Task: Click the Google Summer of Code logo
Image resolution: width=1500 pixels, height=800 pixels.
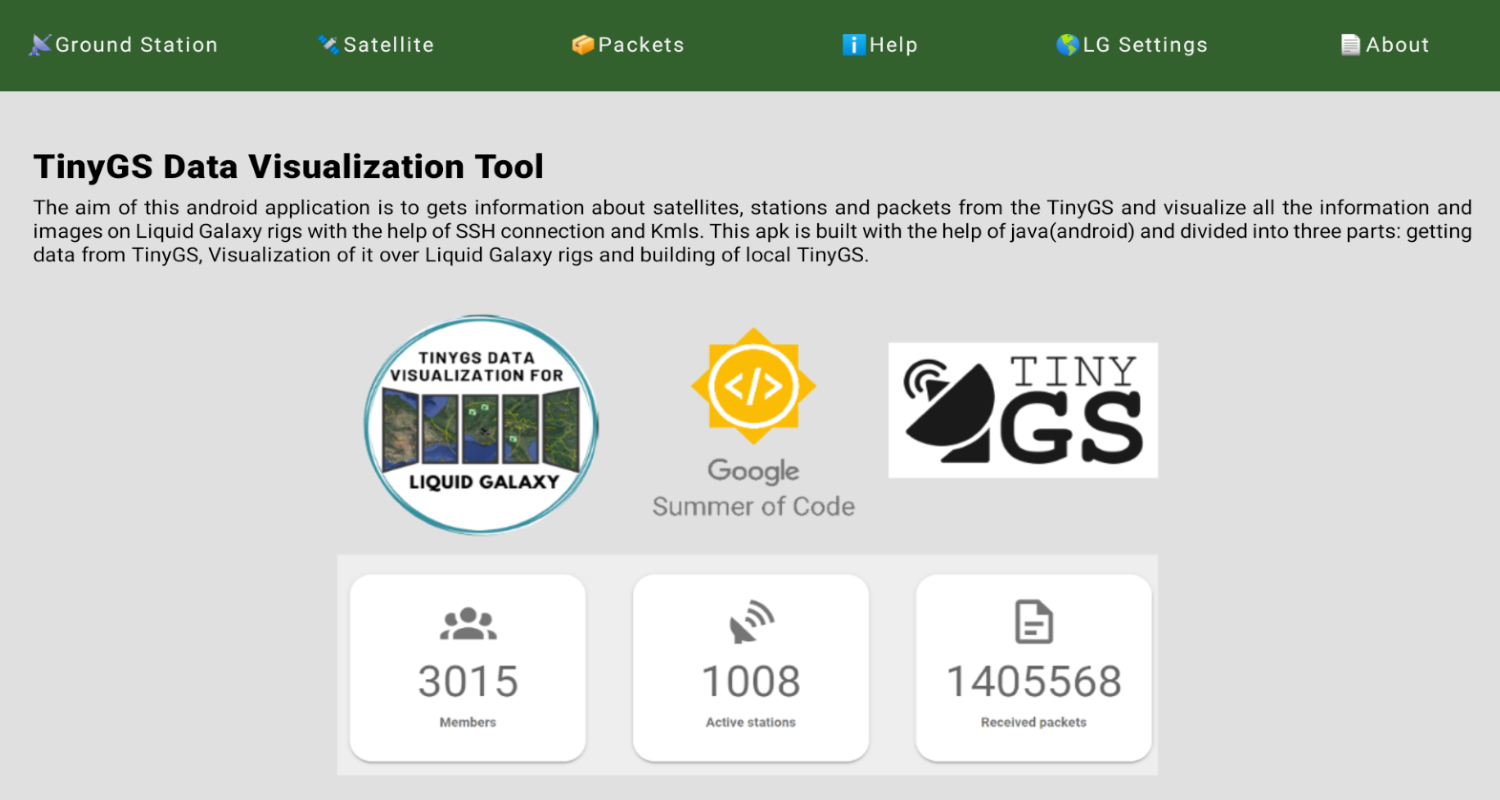Action: tap(753, 423)
